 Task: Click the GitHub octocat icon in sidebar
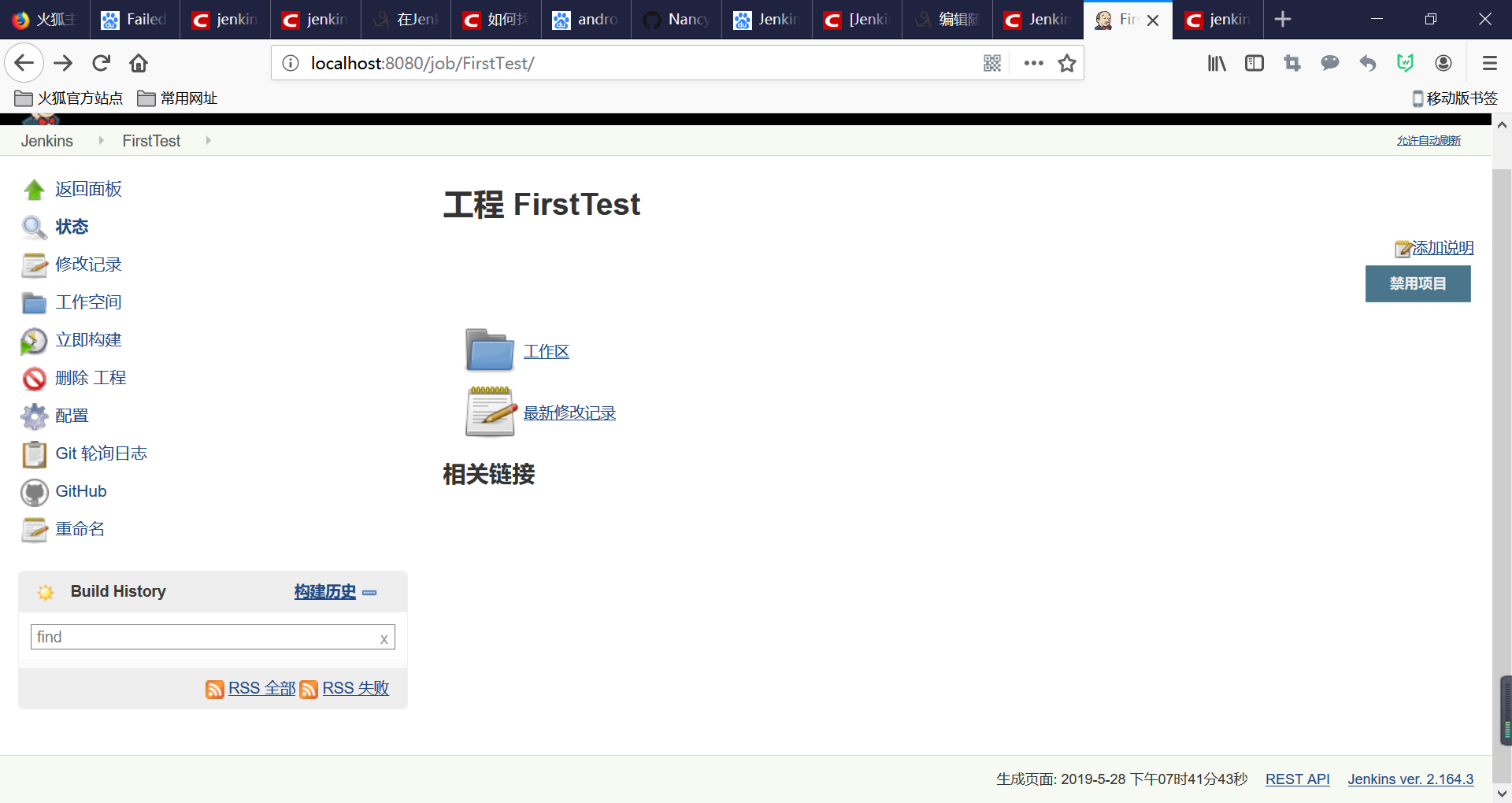[34, 492]
